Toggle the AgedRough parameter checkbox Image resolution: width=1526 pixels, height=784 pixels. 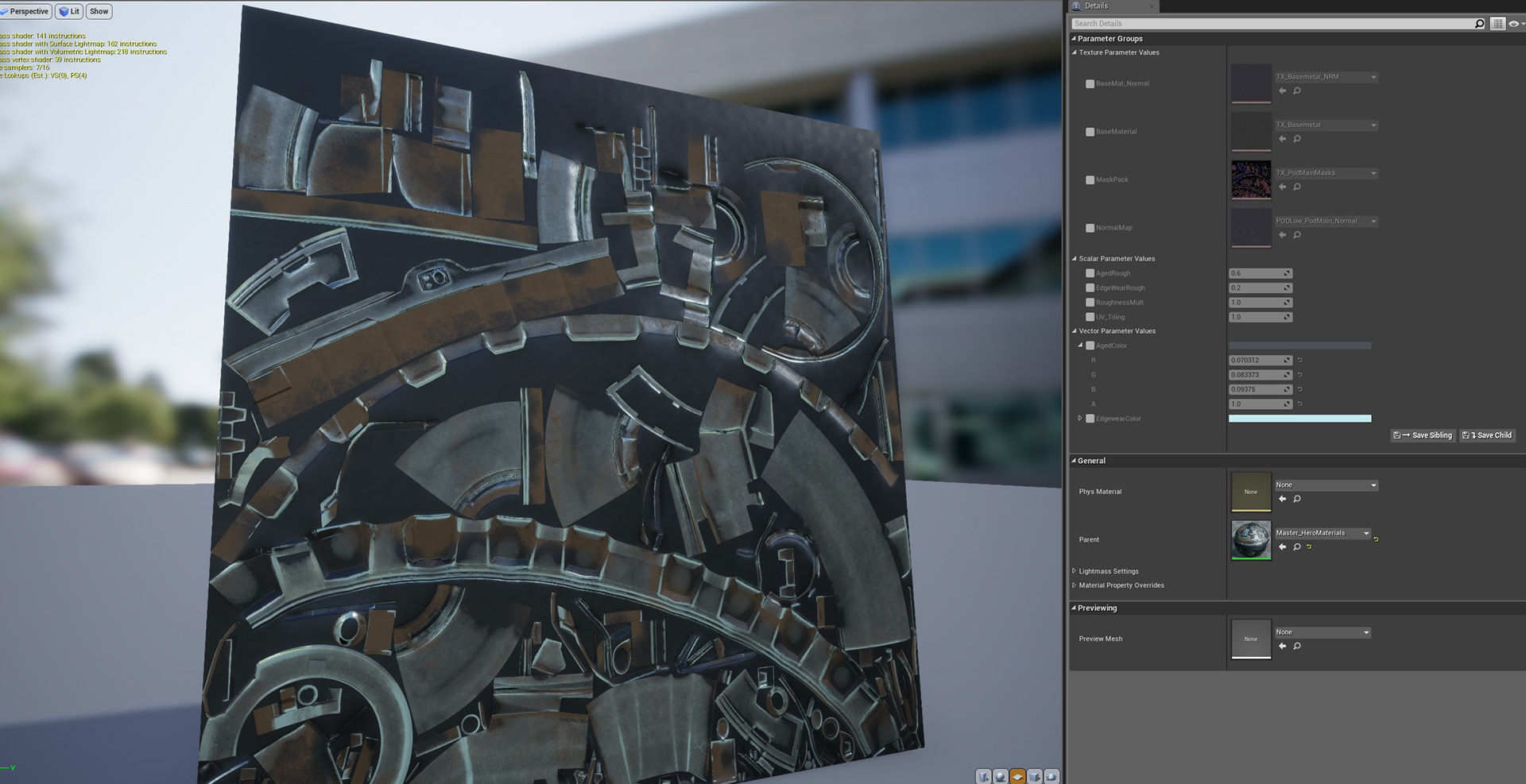coord(1090,273)
